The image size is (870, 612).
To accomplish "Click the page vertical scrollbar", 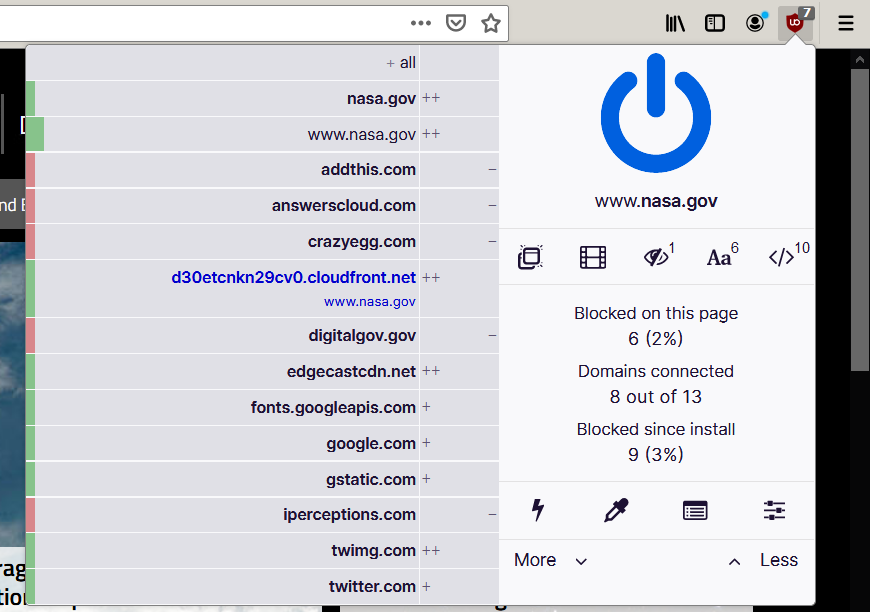I will coord(860,220).
